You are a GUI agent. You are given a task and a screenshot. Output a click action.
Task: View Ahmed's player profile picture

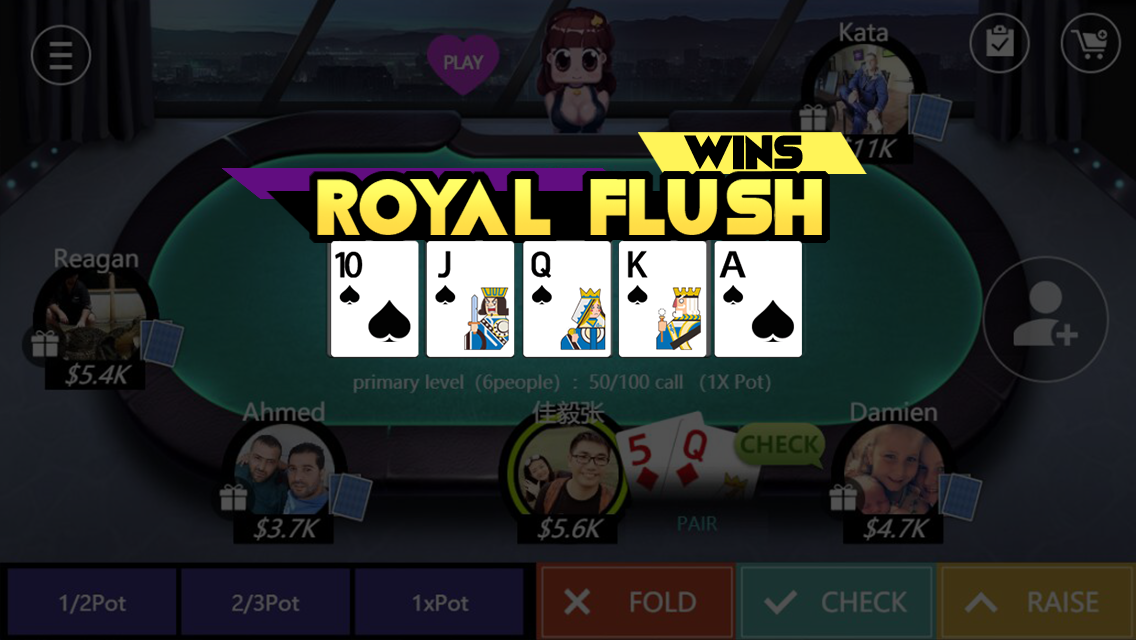(284, 471)
